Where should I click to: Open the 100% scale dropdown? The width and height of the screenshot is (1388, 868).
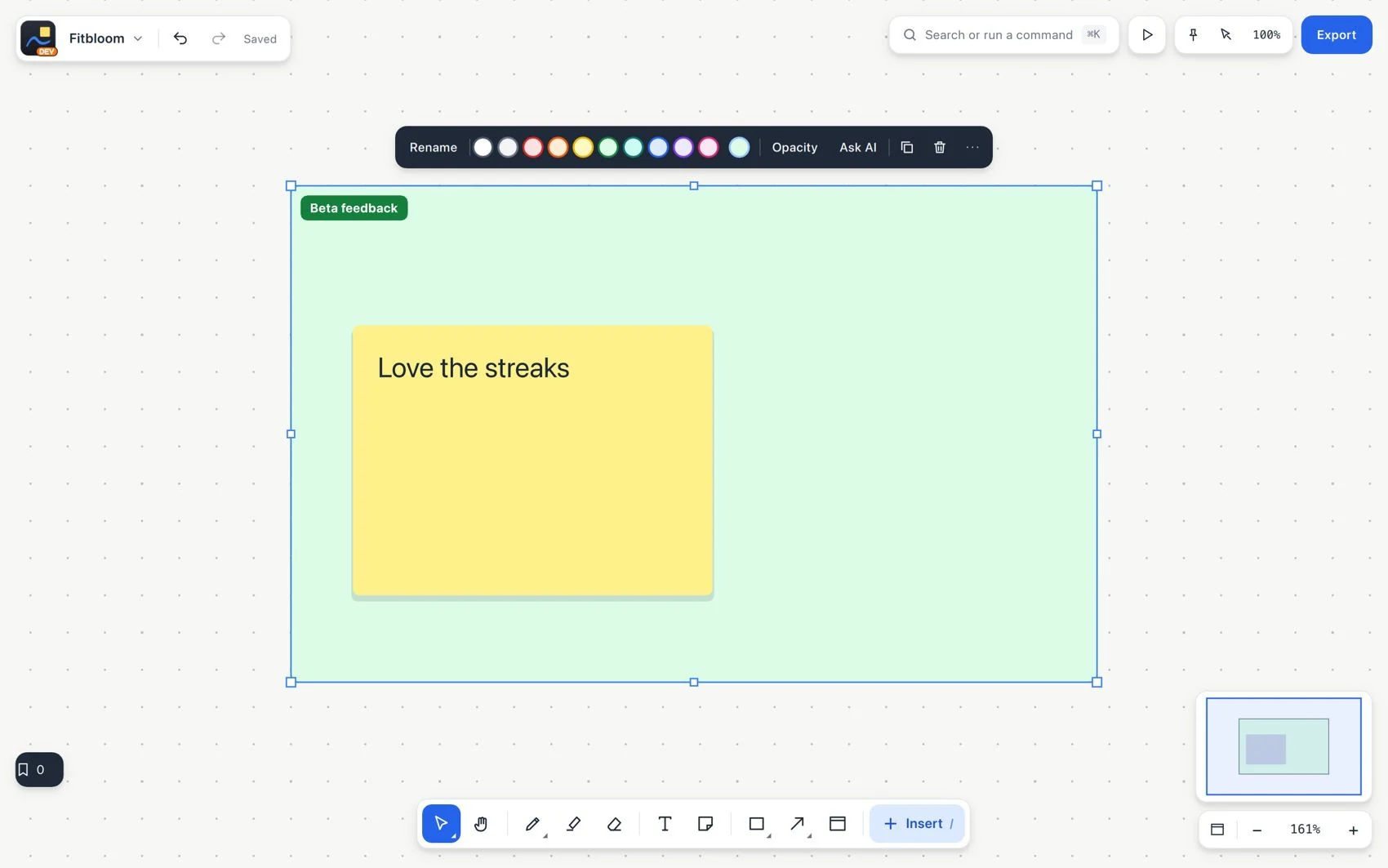point(1266,34)
